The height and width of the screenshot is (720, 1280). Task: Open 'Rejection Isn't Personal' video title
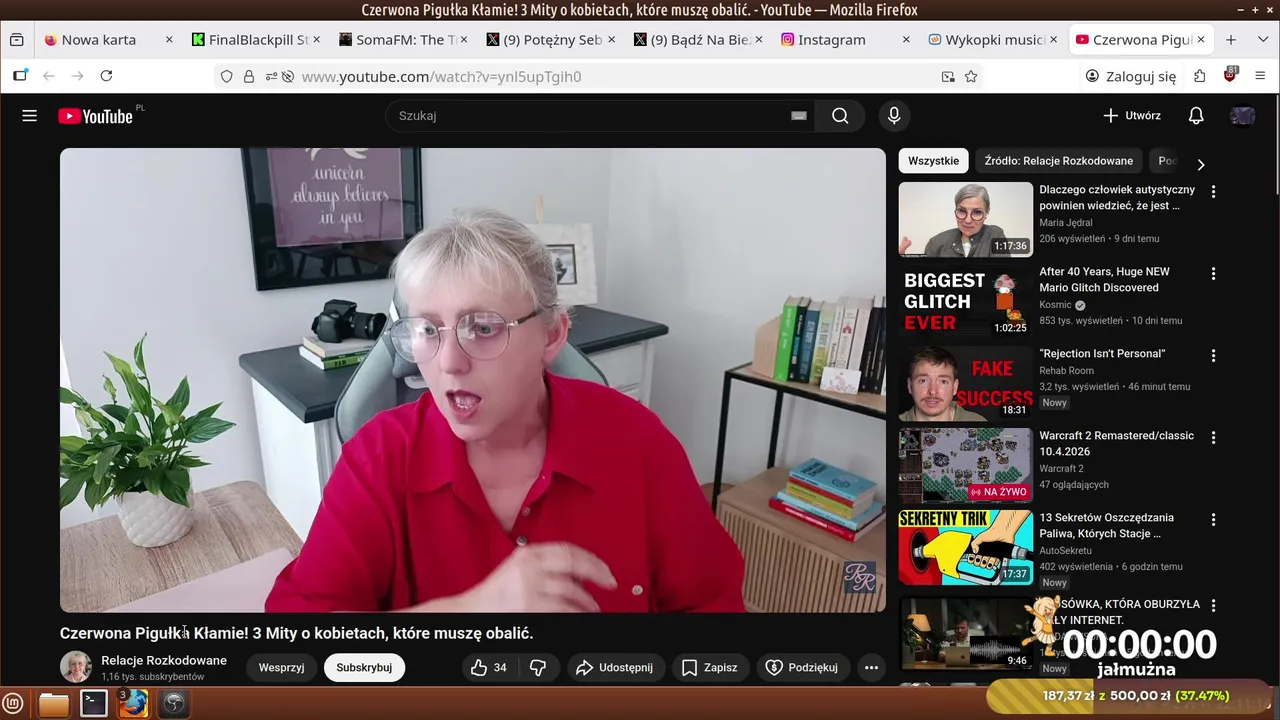point(1102,354)
